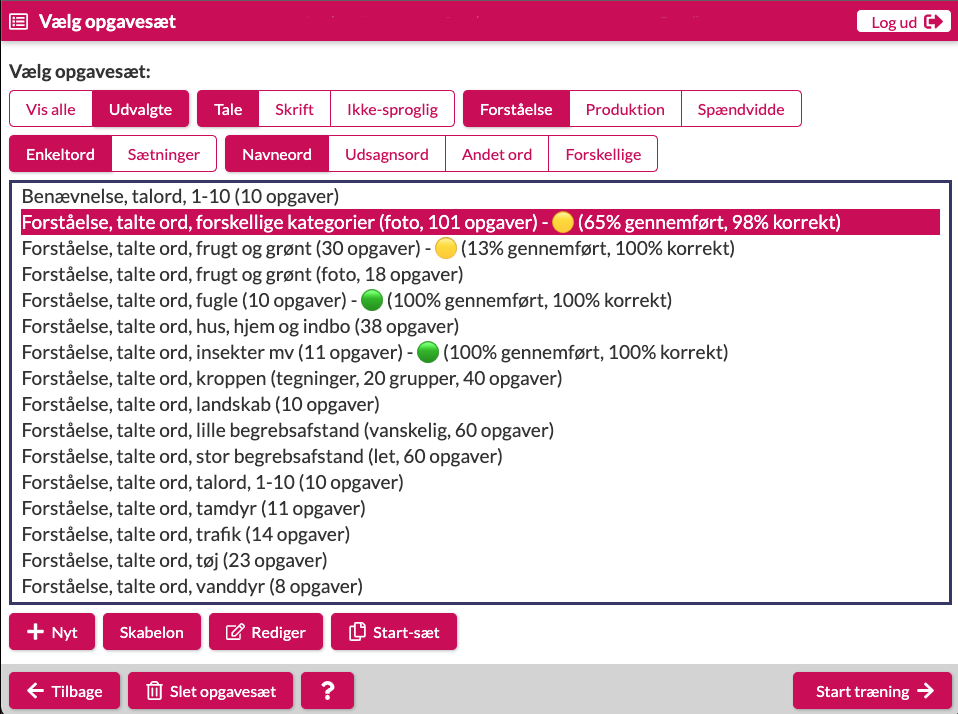Choose 'Benævnelse, talord, 1-10' list entry
Screen dimensions: 958x714
coord(180,196)
